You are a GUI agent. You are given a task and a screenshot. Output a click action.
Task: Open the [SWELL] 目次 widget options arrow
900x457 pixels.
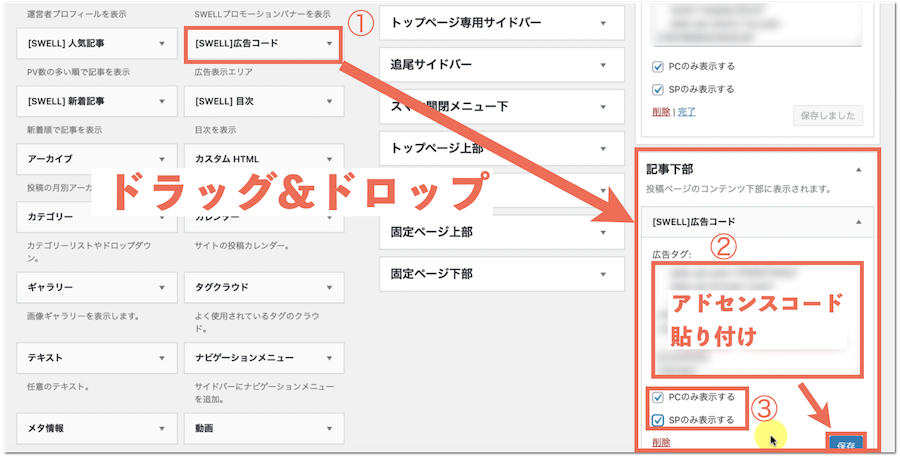pos(329,101)
